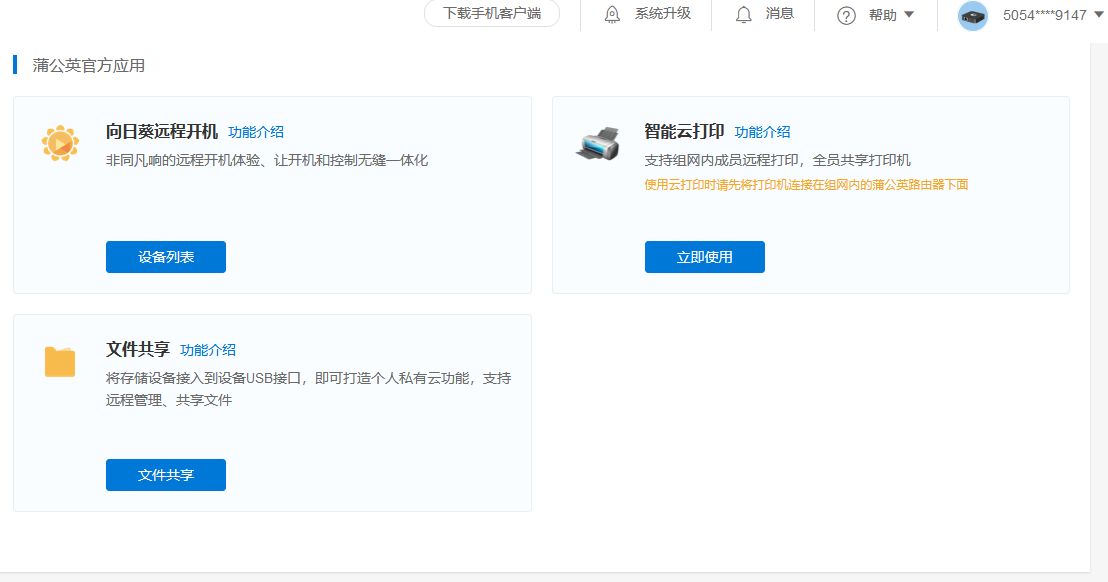Click the orange printer connection notice text
The width and height of the screenshot is (1108, 582).
point(806,184)
